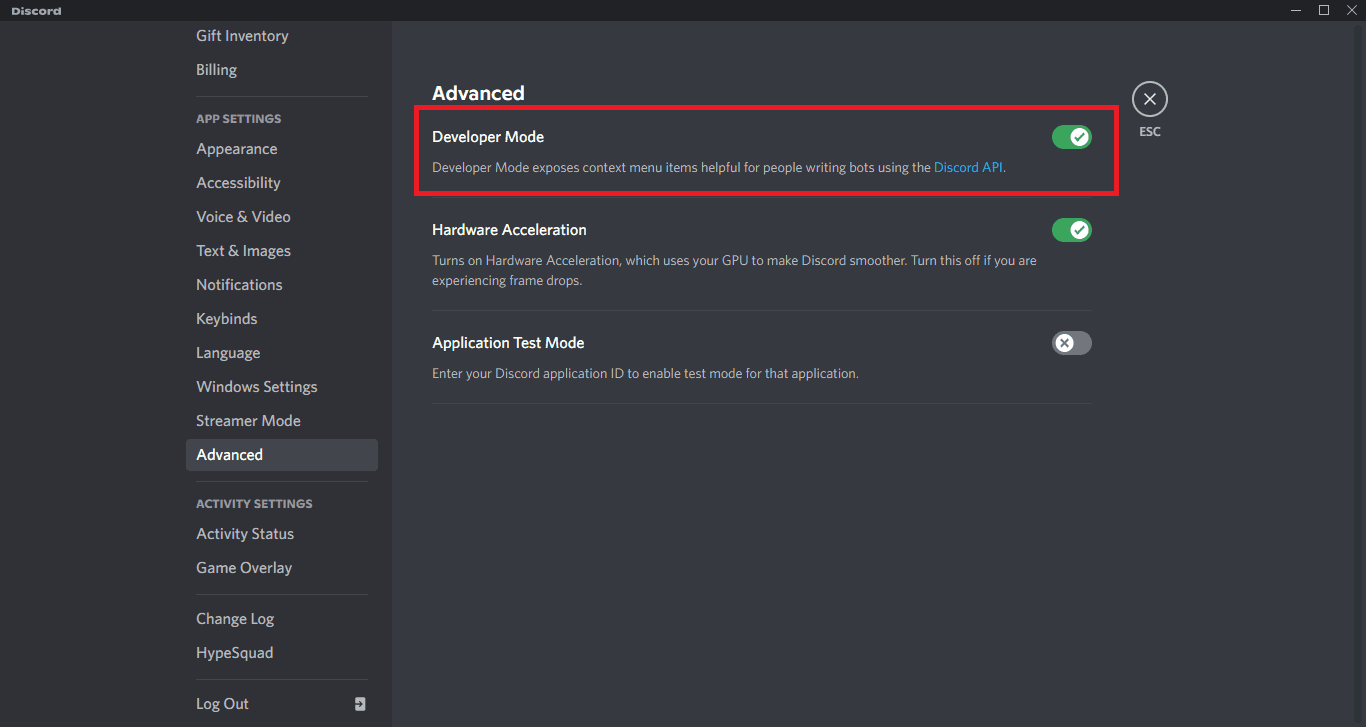Maximize the Discord window
The height and width of the screenshot is (727, 1366).
pos(1324,10)
